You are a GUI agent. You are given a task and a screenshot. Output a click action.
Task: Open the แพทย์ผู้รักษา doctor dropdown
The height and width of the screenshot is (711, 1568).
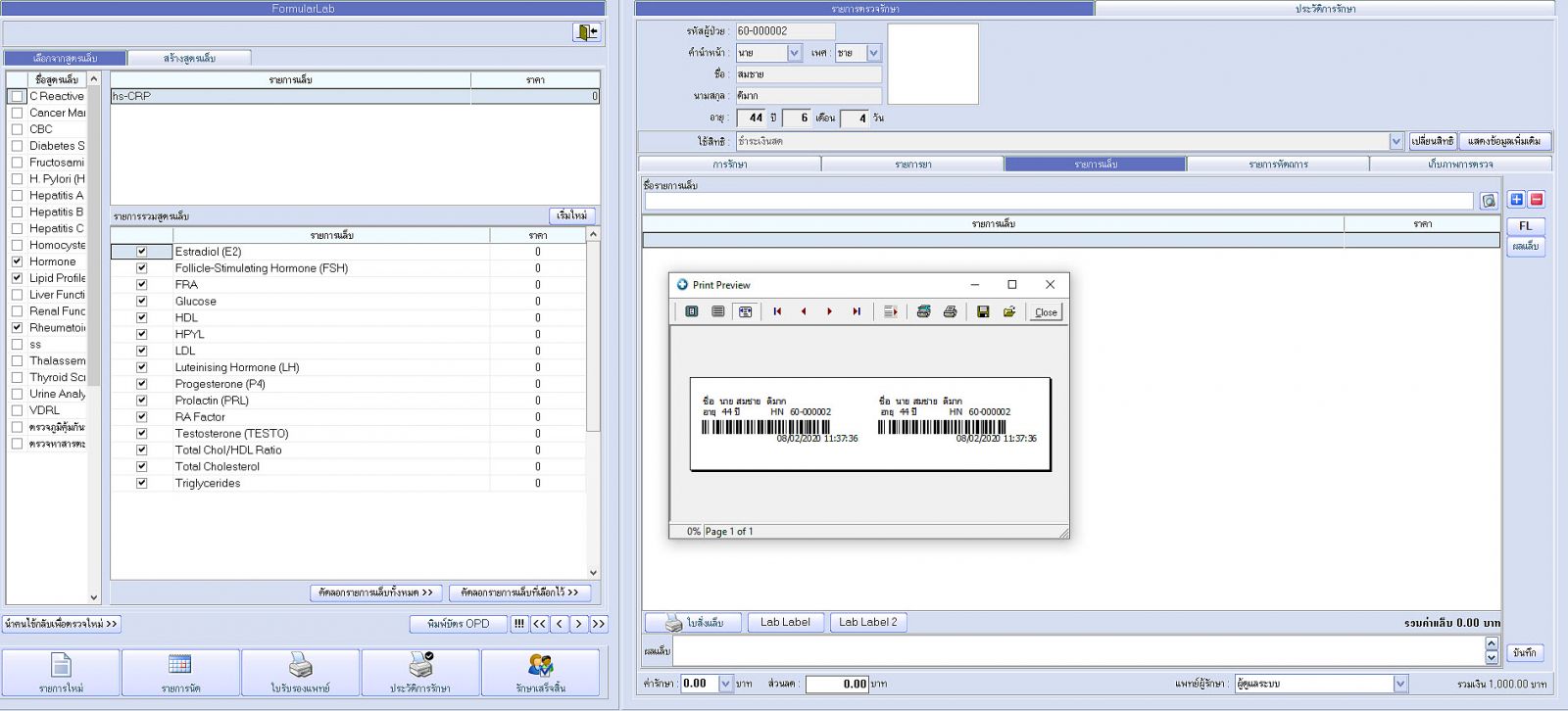point(1400,684)
